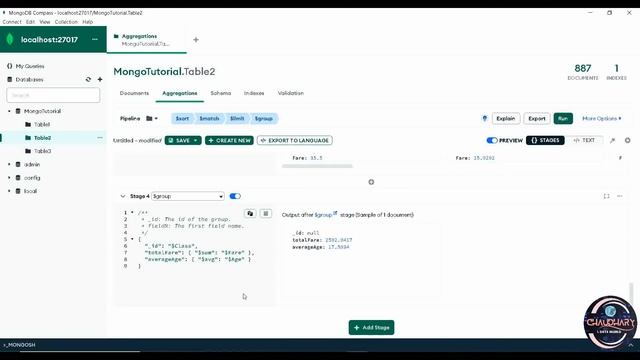Click the CREATE NEW button
The height and width of the screenshot is (360, 640).
pos(229,140)
